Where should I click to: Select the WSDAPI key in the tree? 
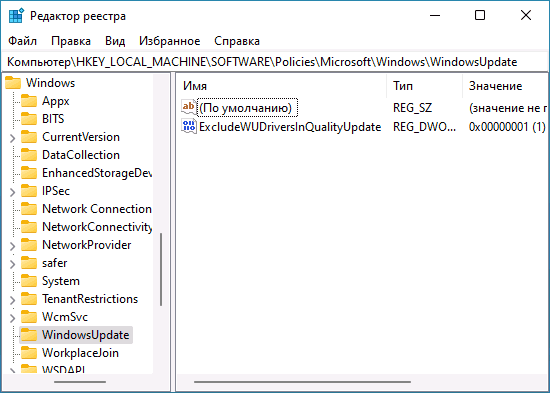click(x=64, y=370)
